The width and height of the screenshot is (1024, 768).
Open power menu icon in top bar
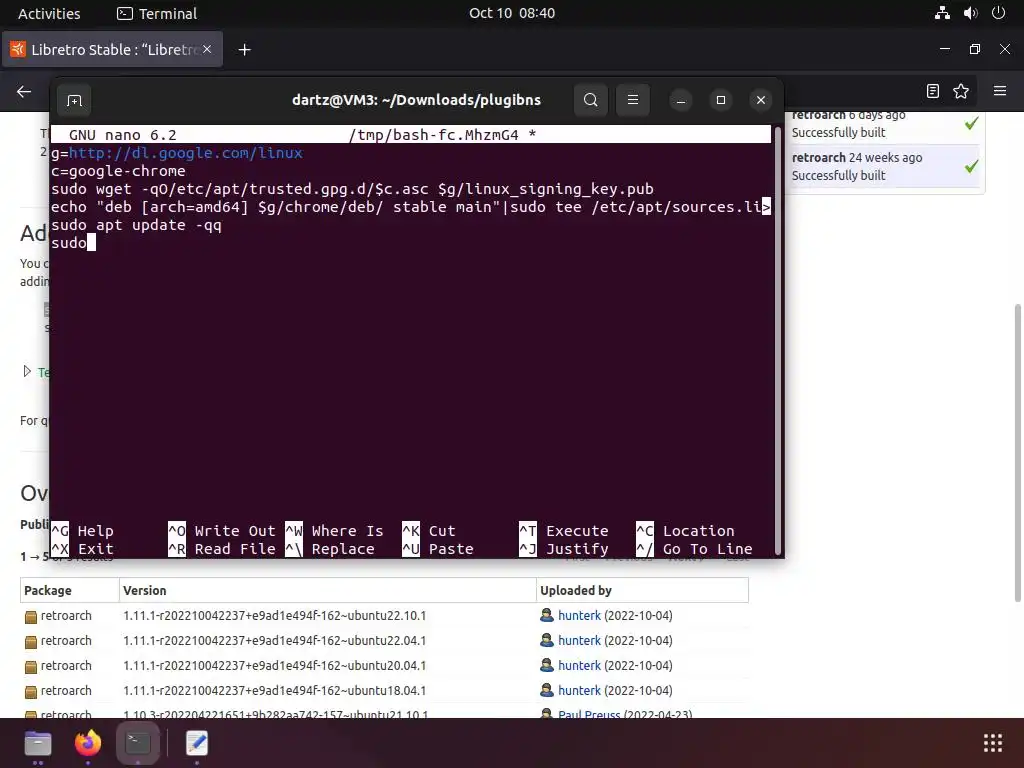click(x=998, y=13)
